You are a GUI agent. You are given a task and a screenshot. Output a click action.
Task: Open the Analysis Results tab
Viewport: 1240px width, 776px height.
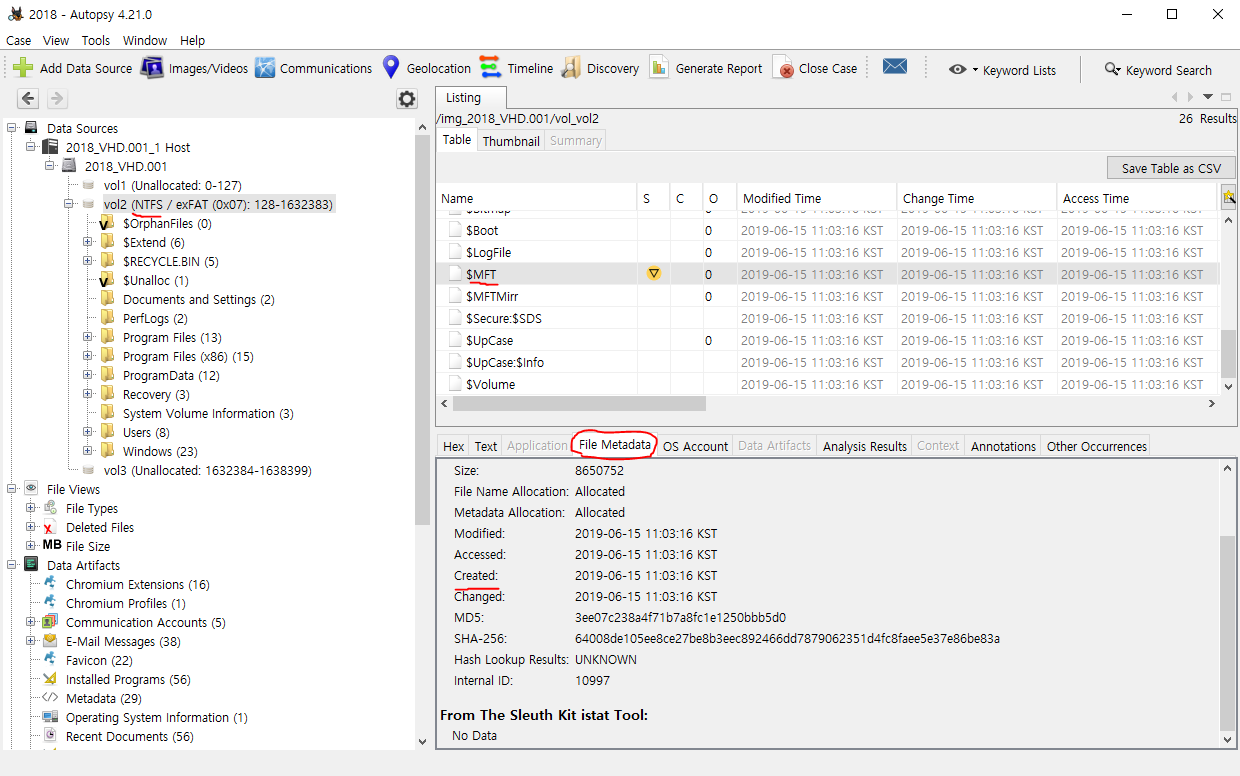pyautogui.click(x=865, y=446)
